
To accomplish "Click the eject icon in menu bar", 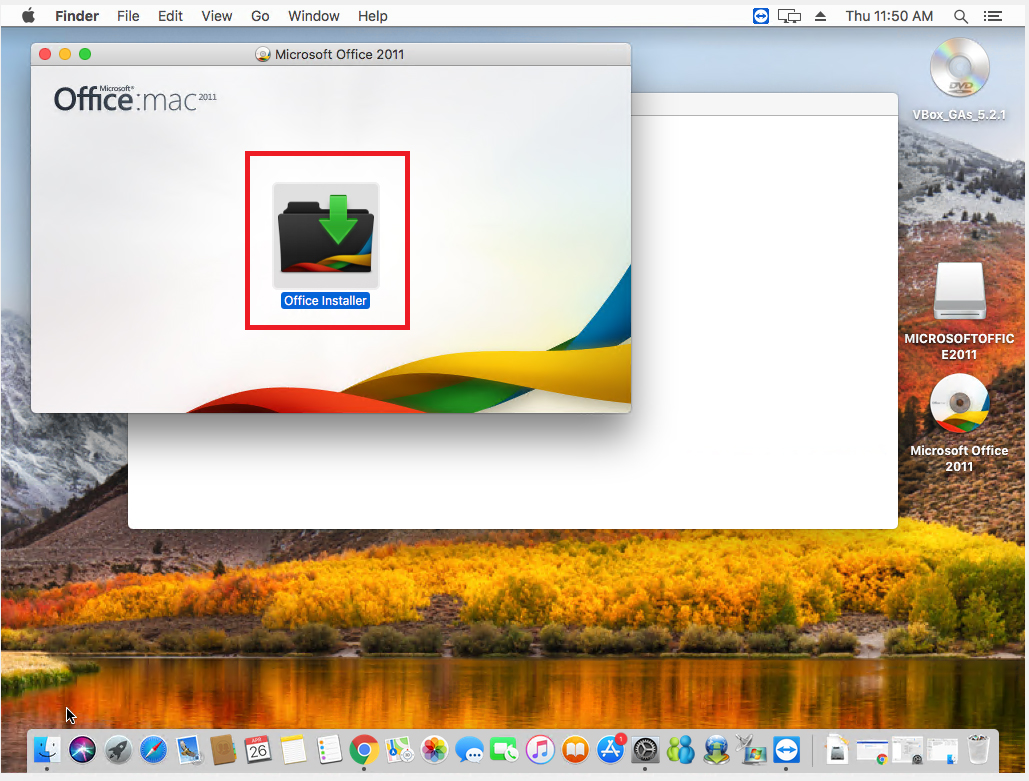I will (822, 16).
